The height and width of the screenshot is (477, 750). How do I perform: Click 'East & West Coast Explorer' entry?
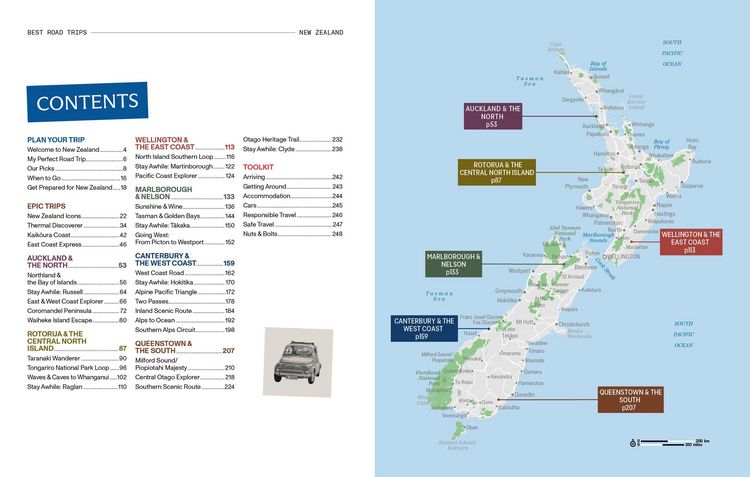point(77,301)
